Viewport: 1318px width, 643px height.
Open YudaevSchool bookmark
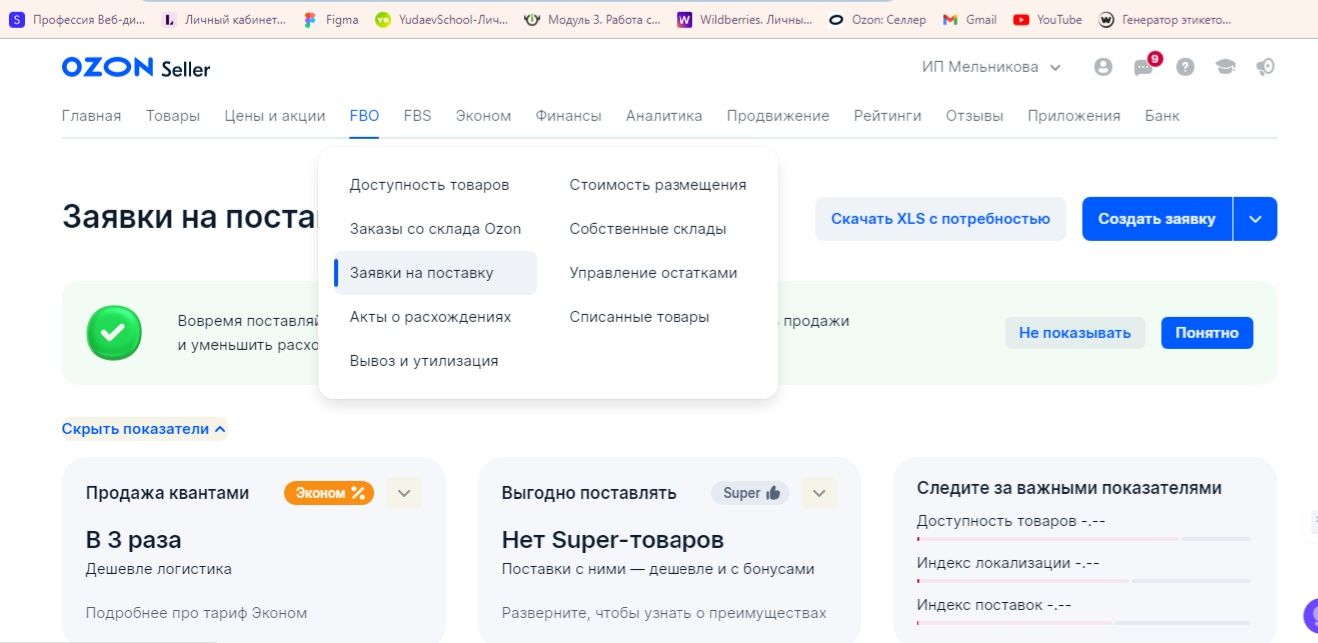[441, 19]
